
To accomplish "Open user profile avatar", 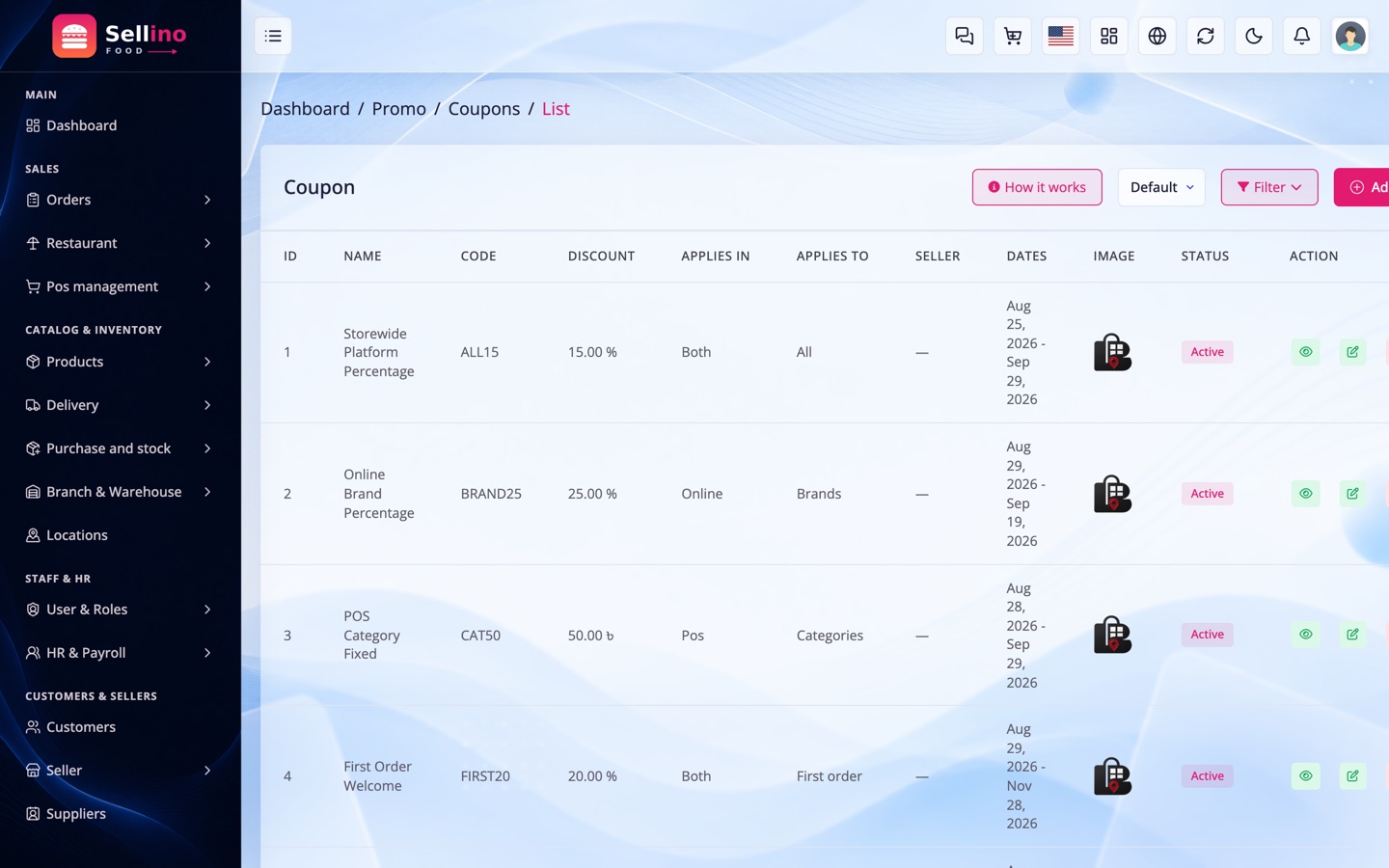I will pyautogui.click(x=1349, y=36).
